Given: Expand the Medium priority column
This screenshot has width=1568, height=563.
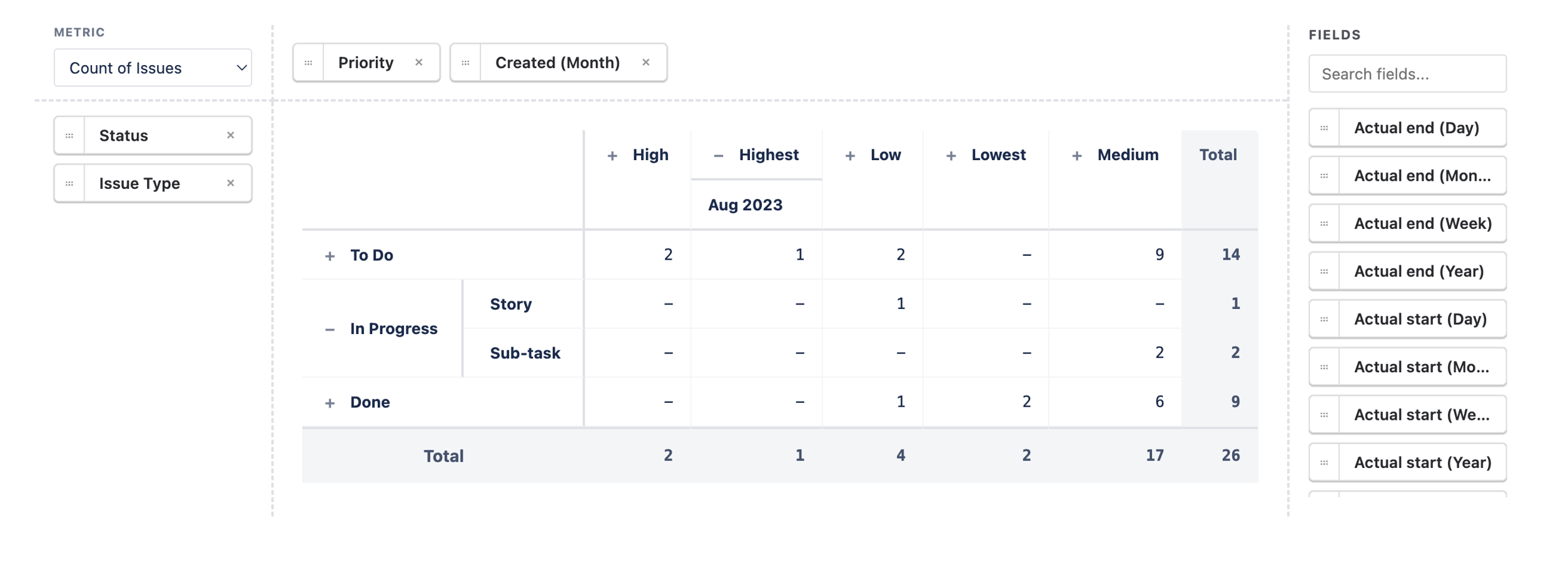Looking at the screenshot, I should pos(1076,156).
